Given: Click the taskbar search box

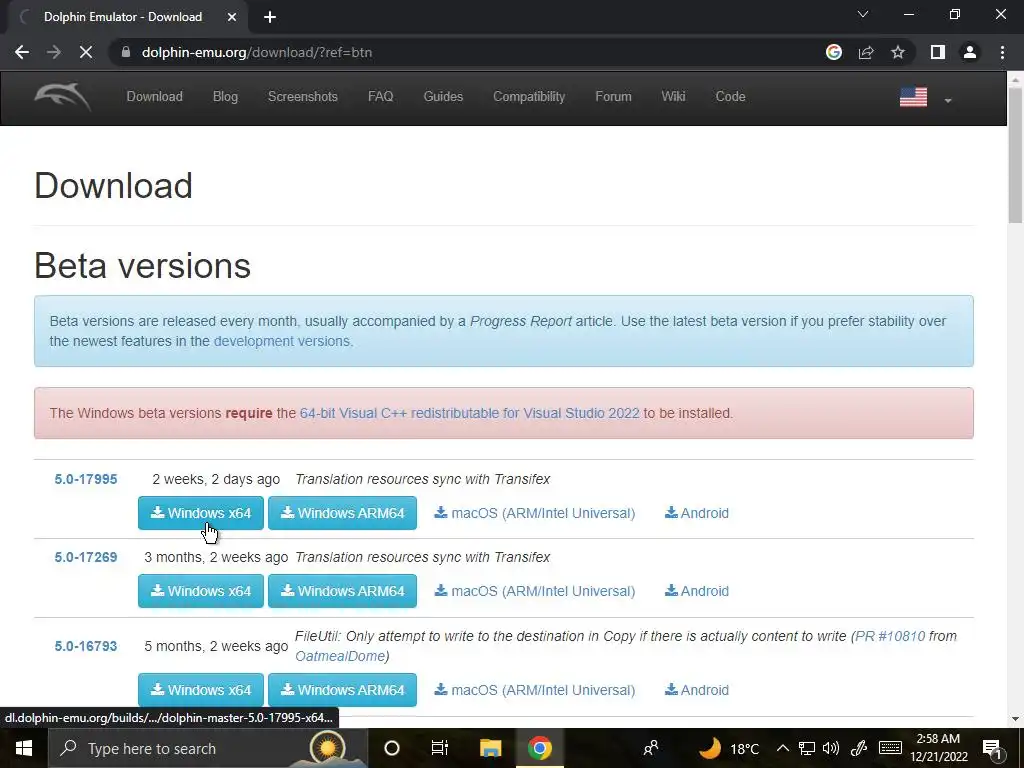Looking at the screenshot, I should click(208, 748).
